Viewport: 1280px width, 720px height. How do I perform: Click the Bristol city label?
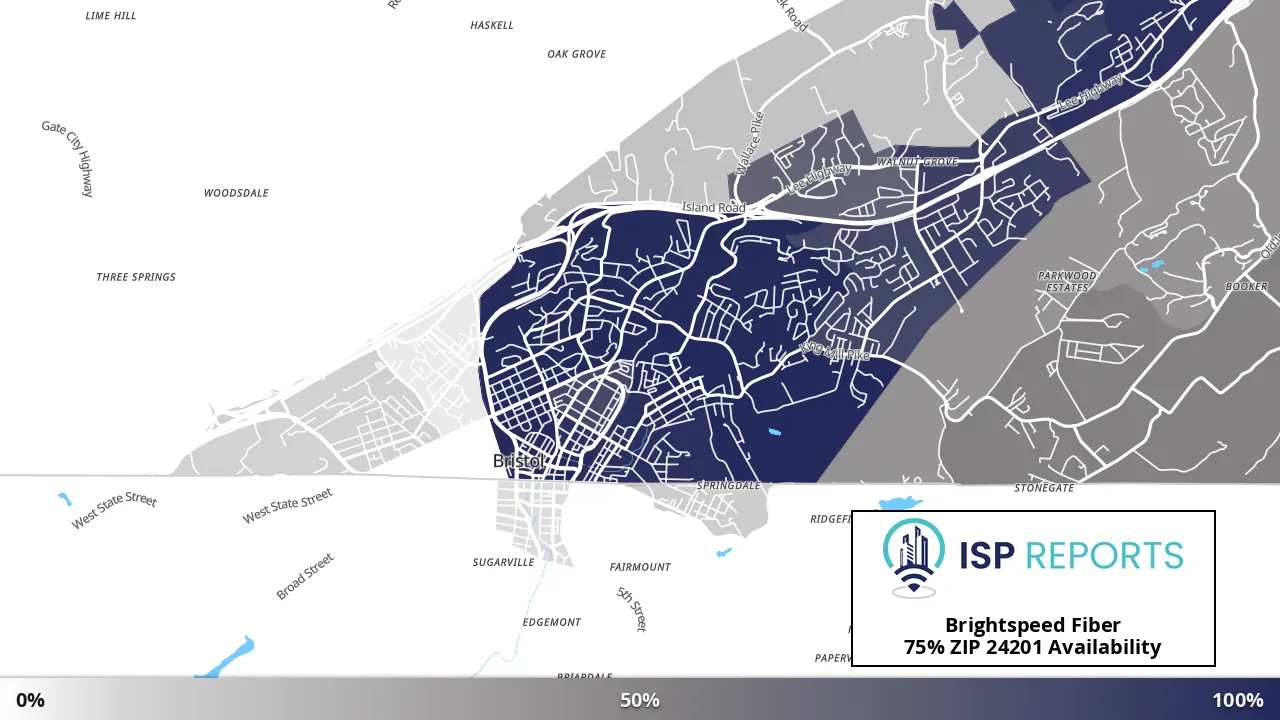(519, 461)
